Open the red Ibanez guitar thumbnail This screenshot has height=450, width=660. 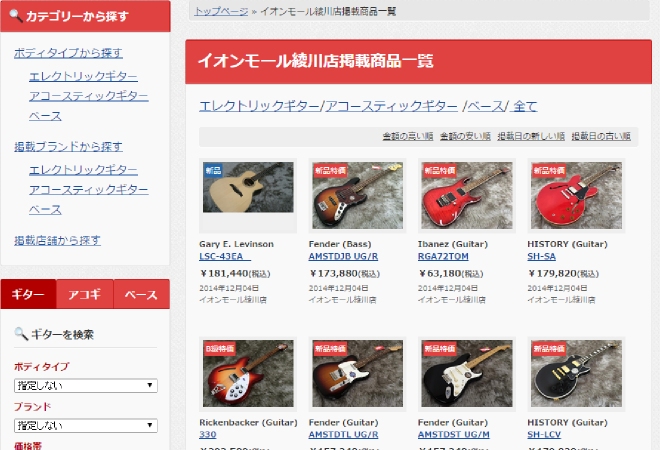(467, 196)
